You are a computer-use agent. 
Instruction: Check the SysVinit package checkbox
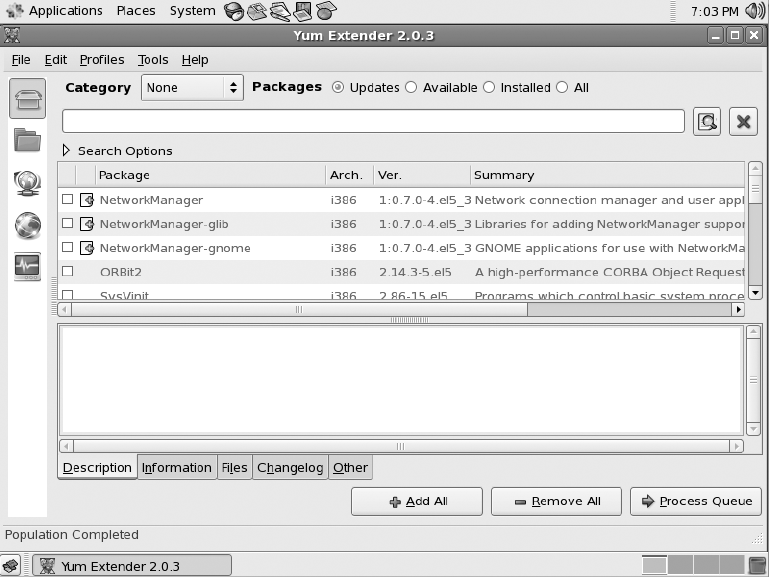click(x=68, y=295)
